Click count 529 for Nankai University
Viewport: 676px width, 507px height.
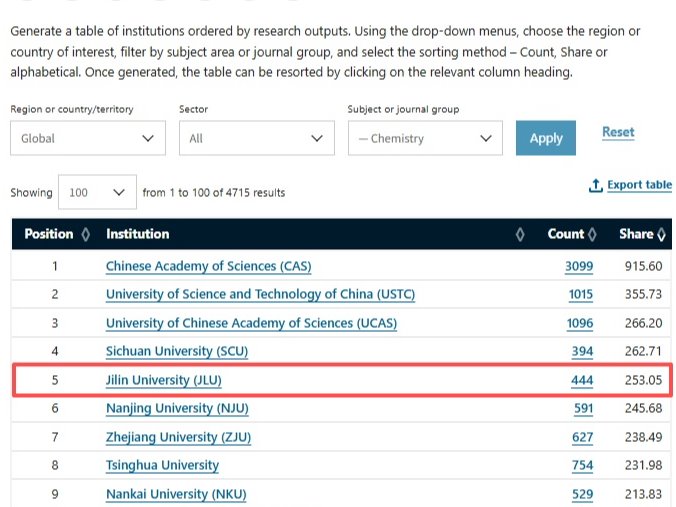[x=582, y=494]
